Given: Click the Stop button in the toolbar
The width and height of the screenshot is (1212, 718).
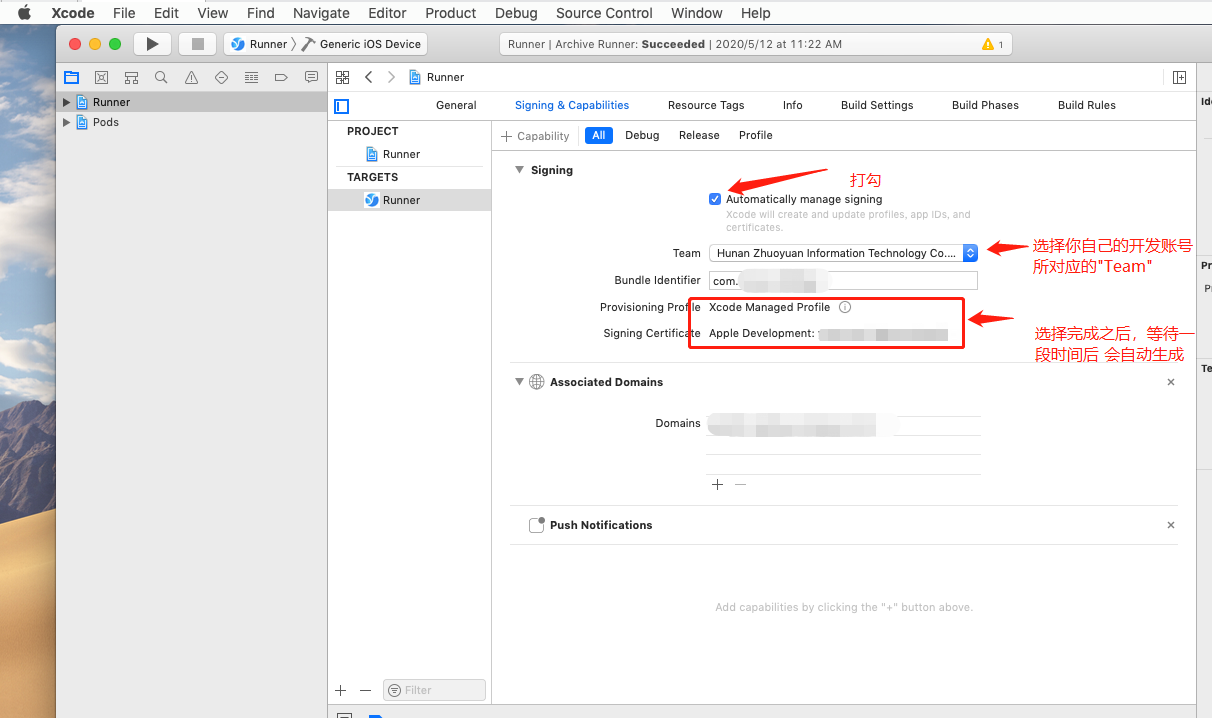Looking at the screenshot, I should (197, 44).
